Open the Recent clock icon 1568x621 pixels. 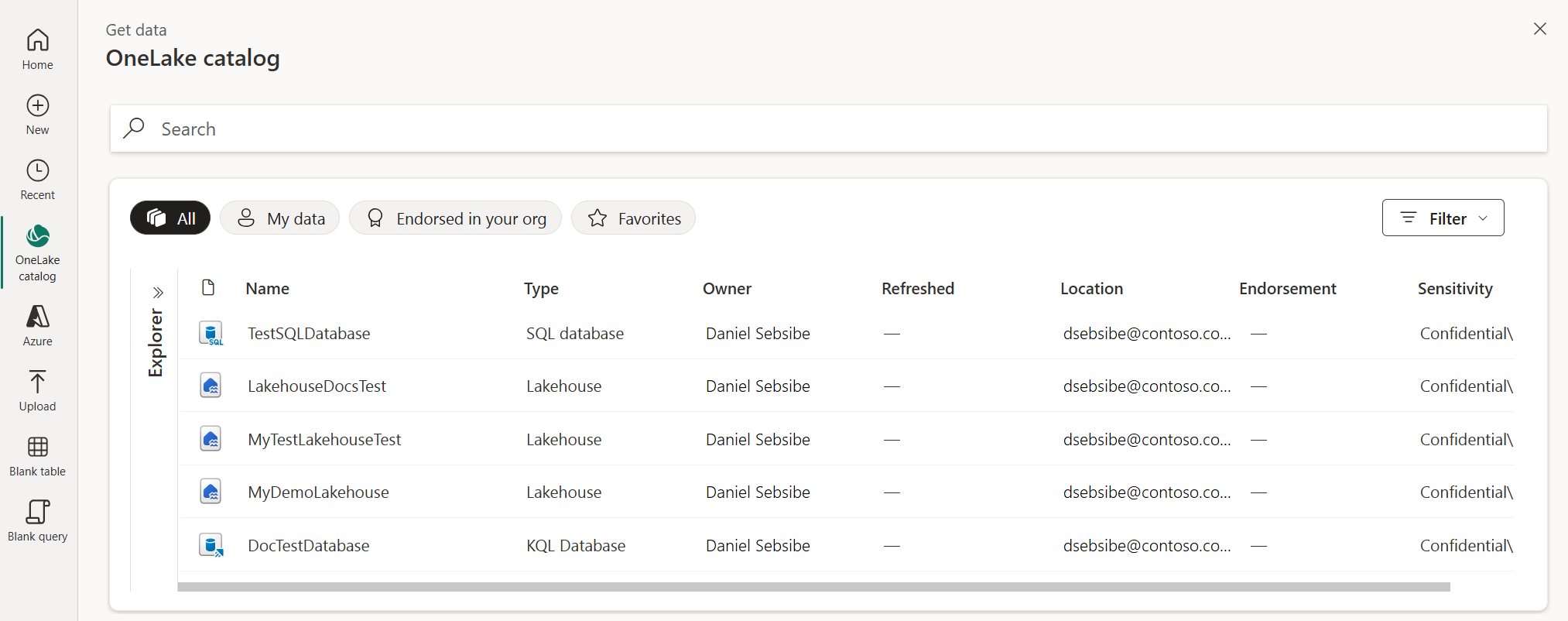tap(37, 170)
